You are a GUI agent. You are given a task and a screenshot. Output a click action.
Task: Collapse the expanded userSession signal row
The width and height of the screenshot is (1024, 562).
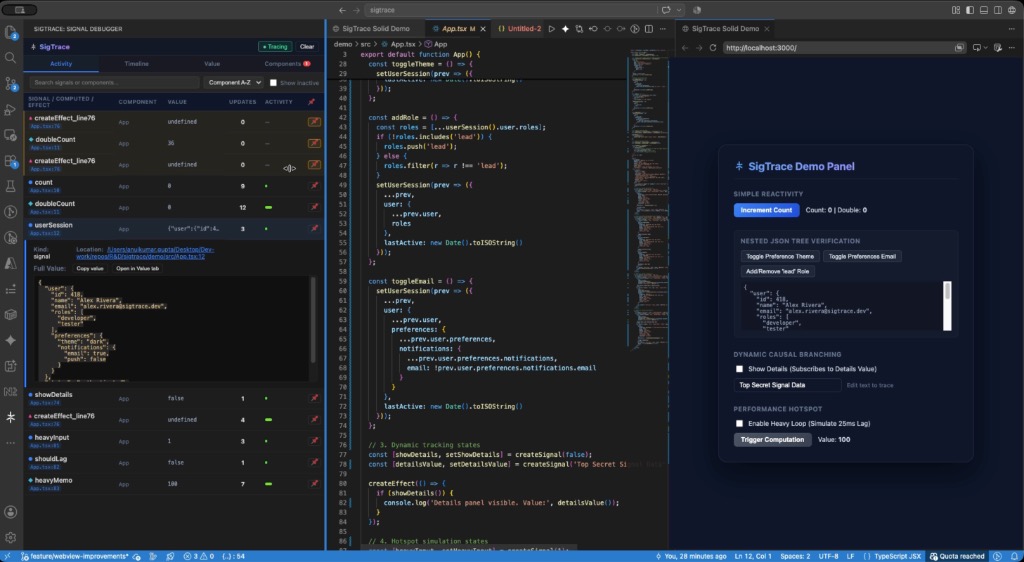coord(174,228)
